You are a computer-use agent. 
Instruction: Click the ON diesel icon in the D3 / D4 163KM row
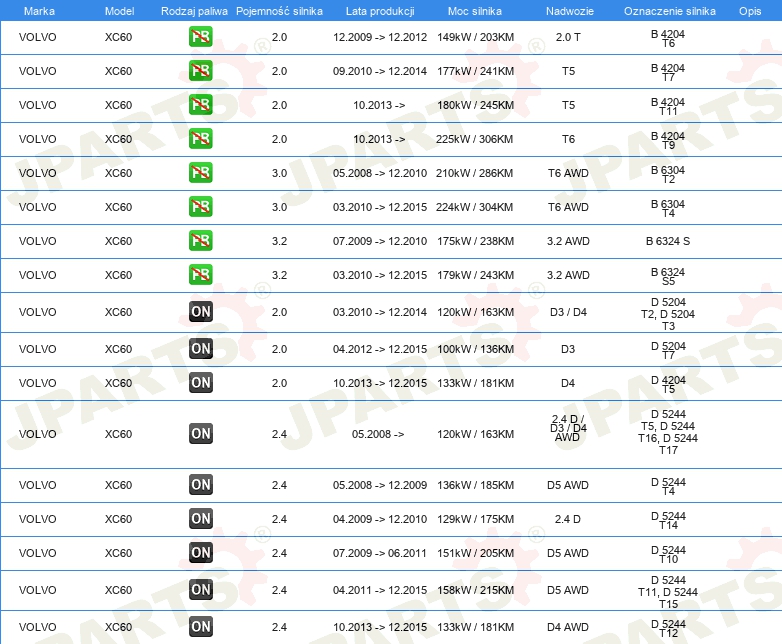(x=200, y=312)
